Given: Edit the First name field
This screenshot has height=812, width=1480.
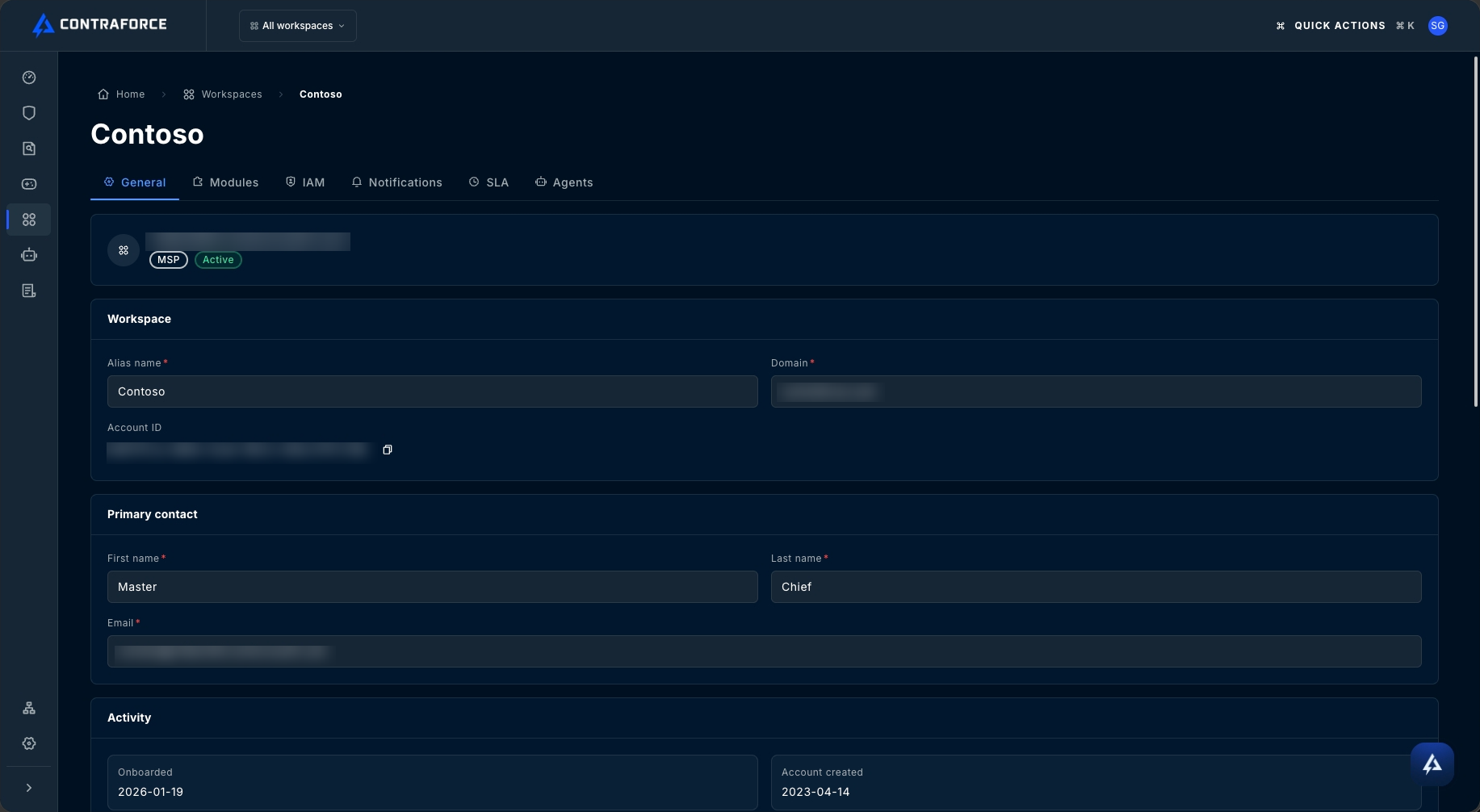Looking at the screenshot, I should click(x=433, y=587).
